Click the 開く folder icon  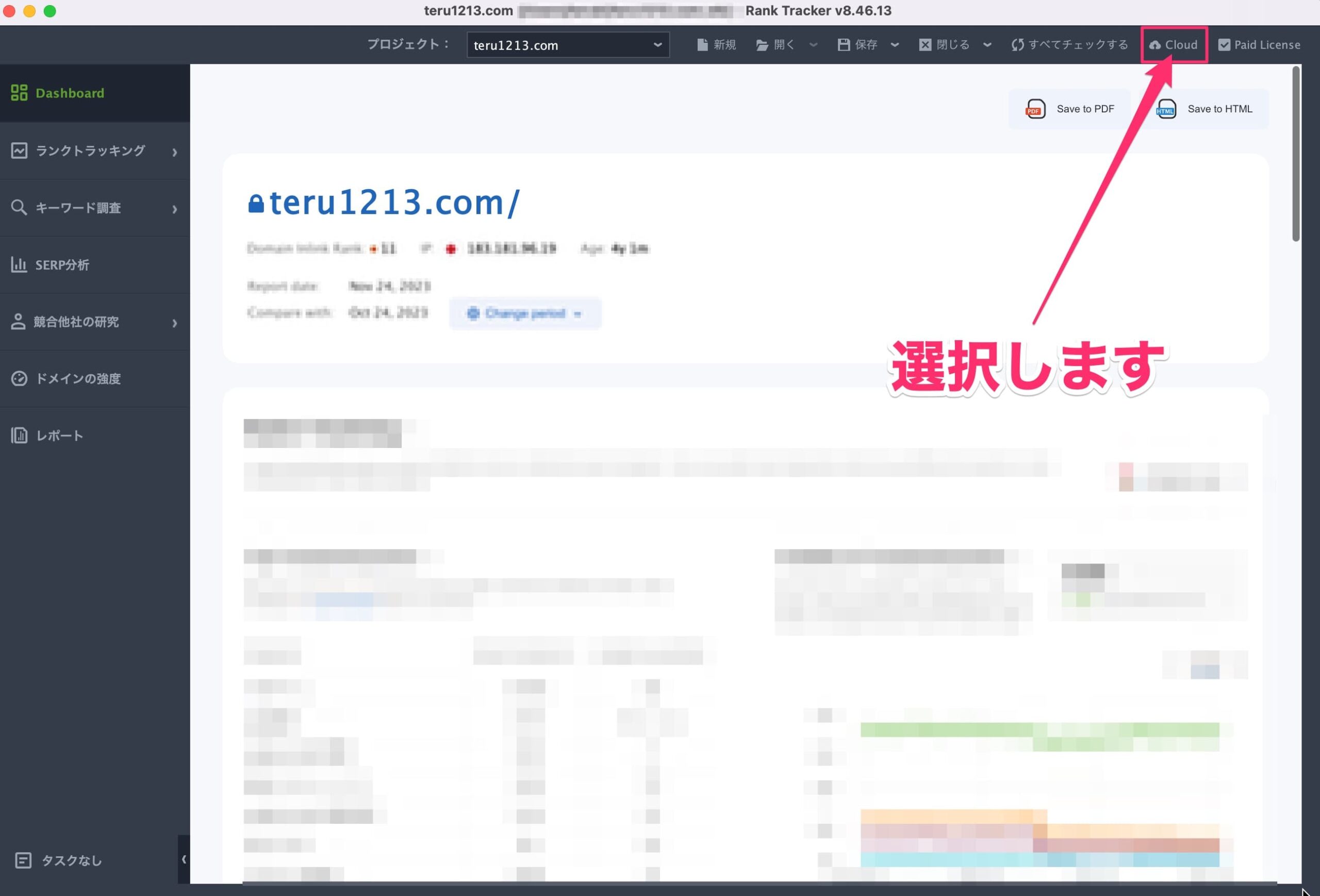(x=762, y=45)
